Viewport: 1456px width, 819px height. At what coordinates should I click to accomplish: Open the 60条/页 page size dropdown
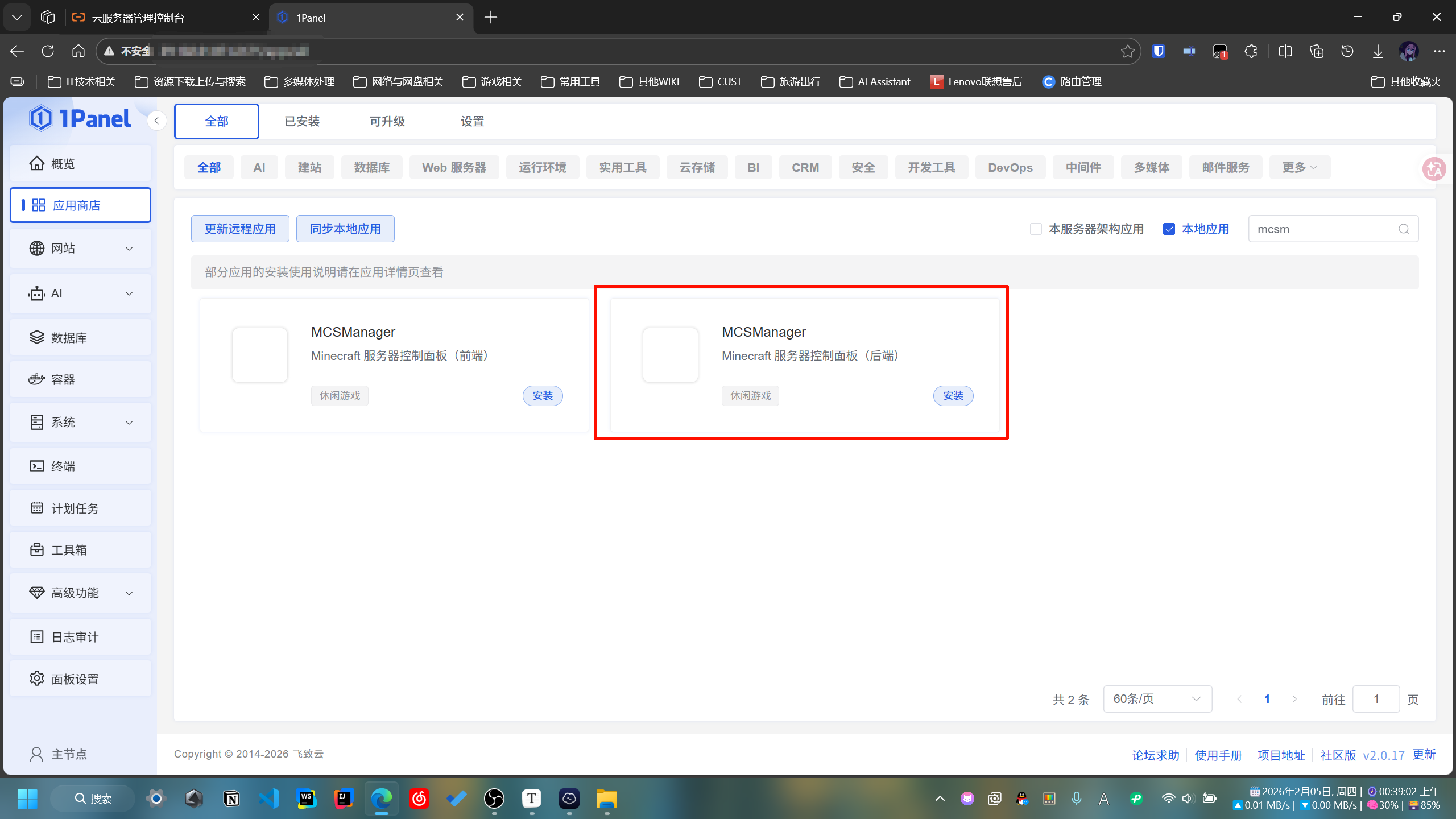(x=1157, y=699)
